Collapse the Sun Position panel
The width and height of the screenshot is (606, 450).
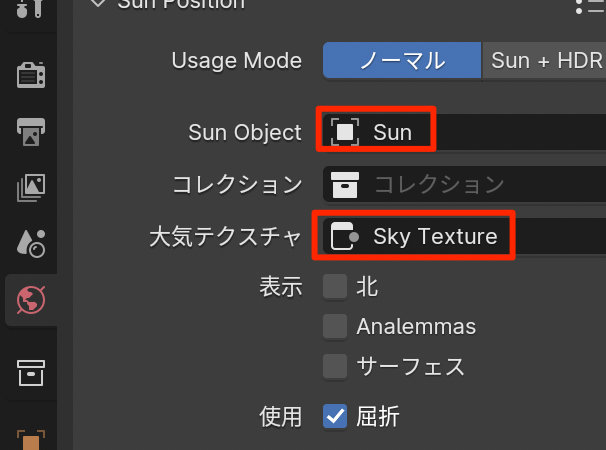[97, 4]
